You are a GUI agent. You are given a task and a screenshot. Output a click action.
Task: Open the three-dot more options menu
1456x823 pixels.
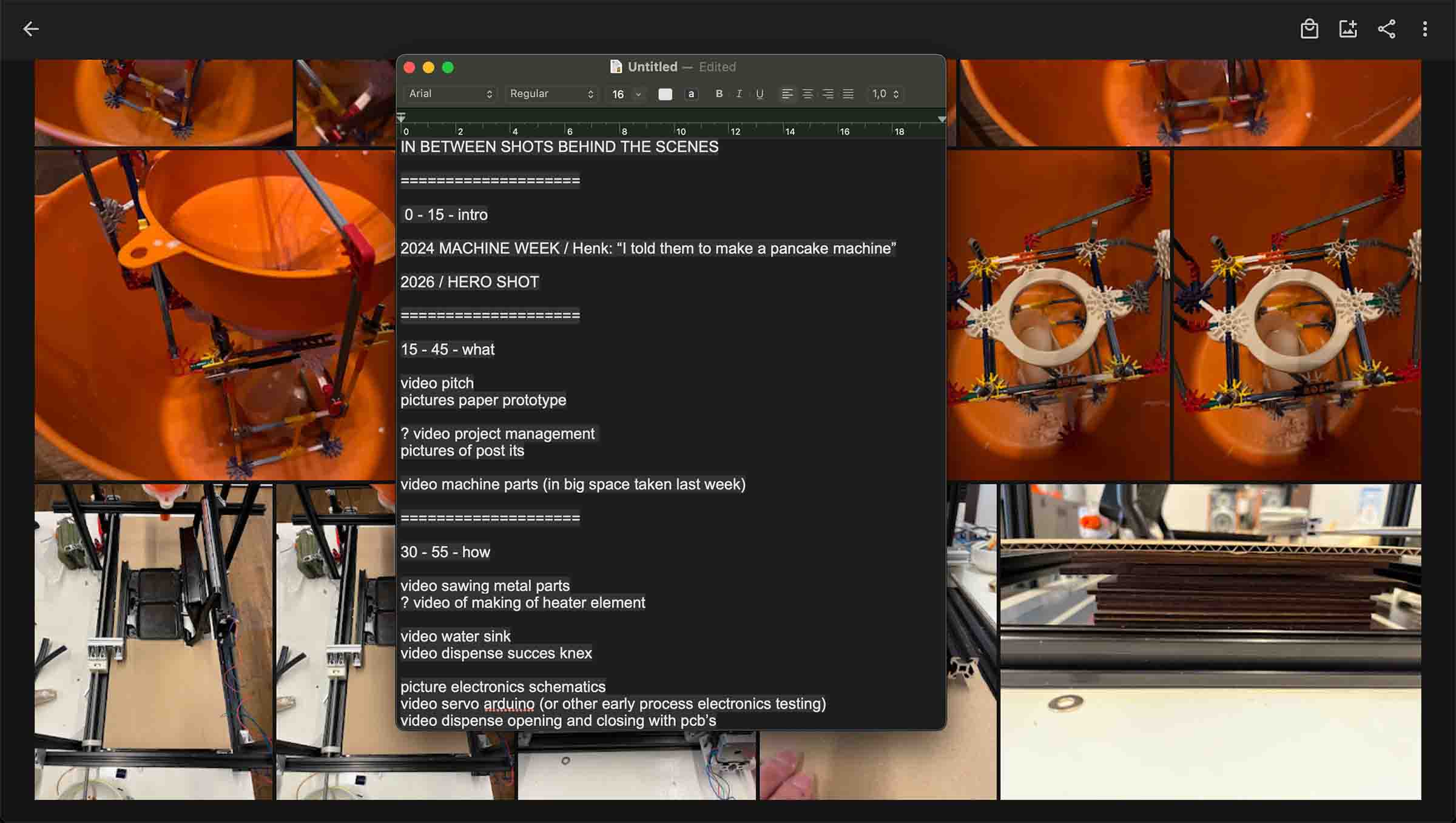1424,29
